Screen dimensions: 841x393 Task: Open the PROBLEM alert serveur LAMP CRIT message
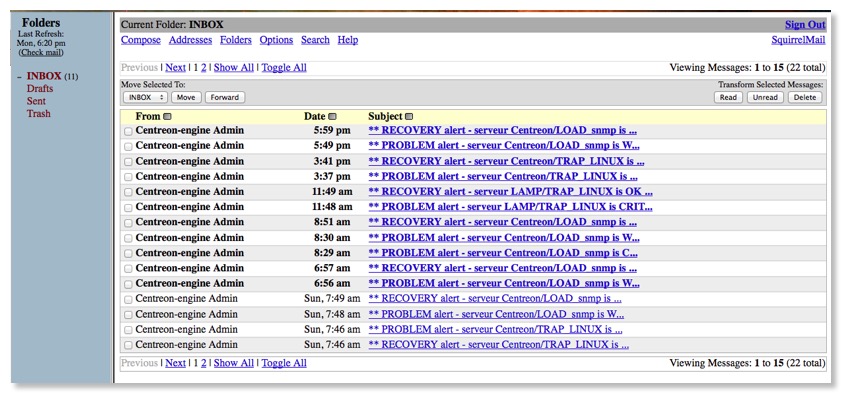coord(511,207)
